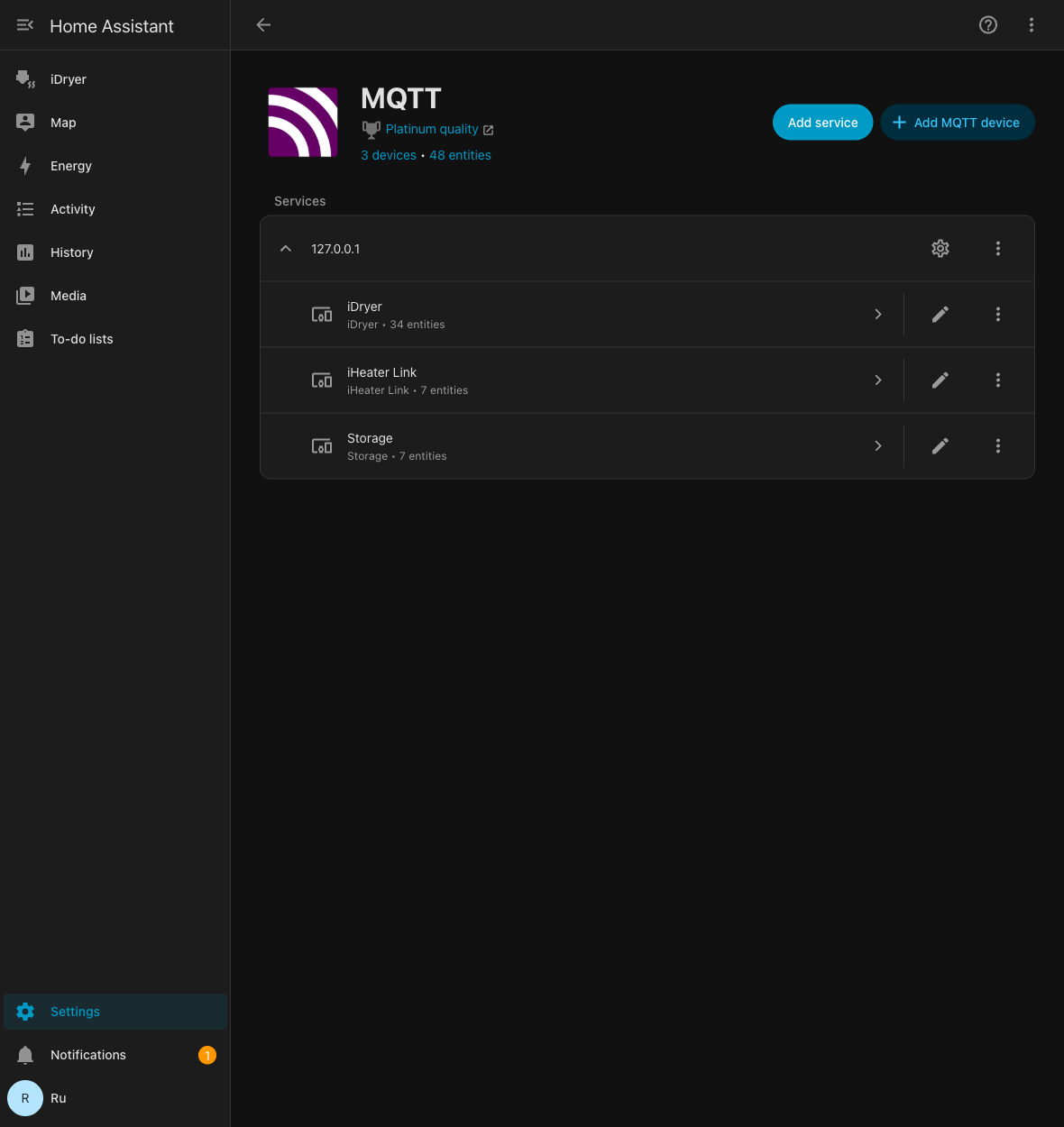Viewport: 1064px width, 1127px height.
Task: Click the Add MQTT device button
Action: [958, 123]
